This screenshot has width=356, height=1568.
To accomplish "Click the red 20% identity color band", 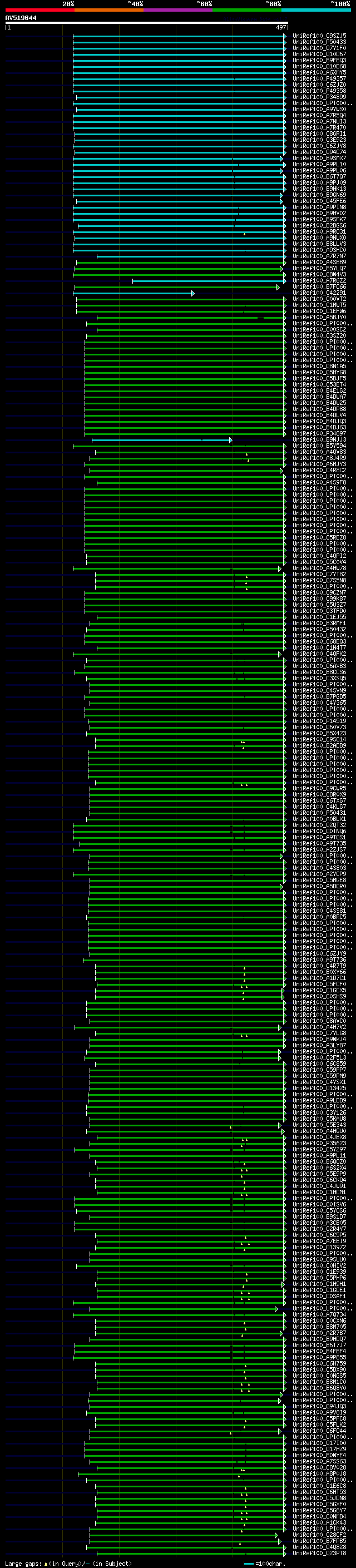I will 39,10.
